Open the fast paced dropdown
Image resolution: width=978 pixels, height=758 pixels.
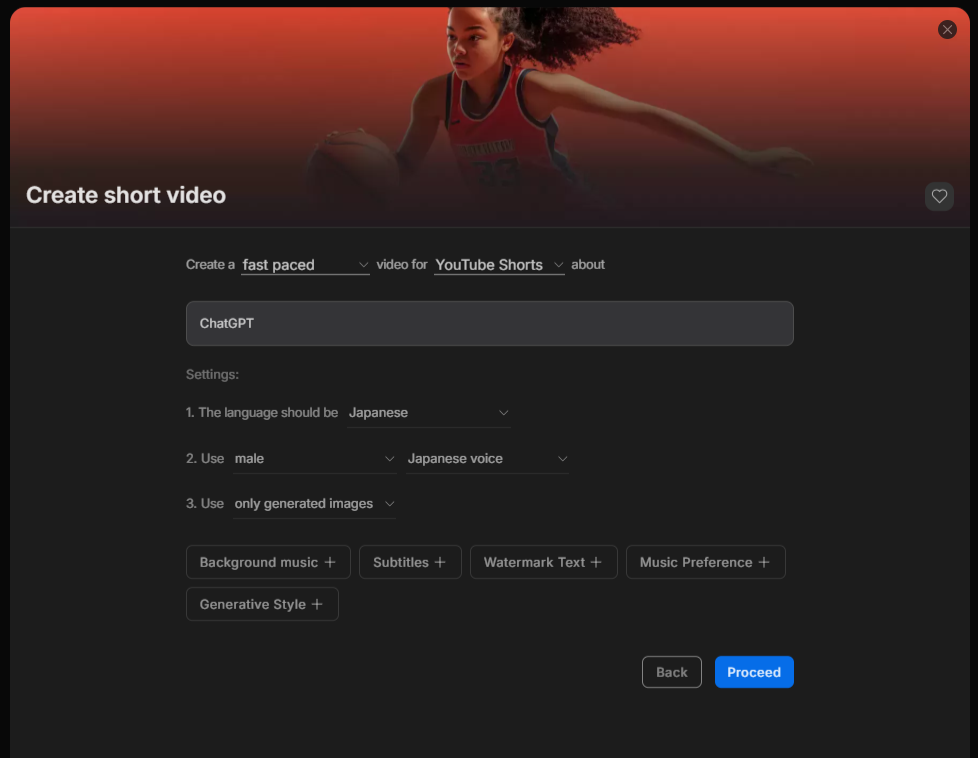(305, 265)
